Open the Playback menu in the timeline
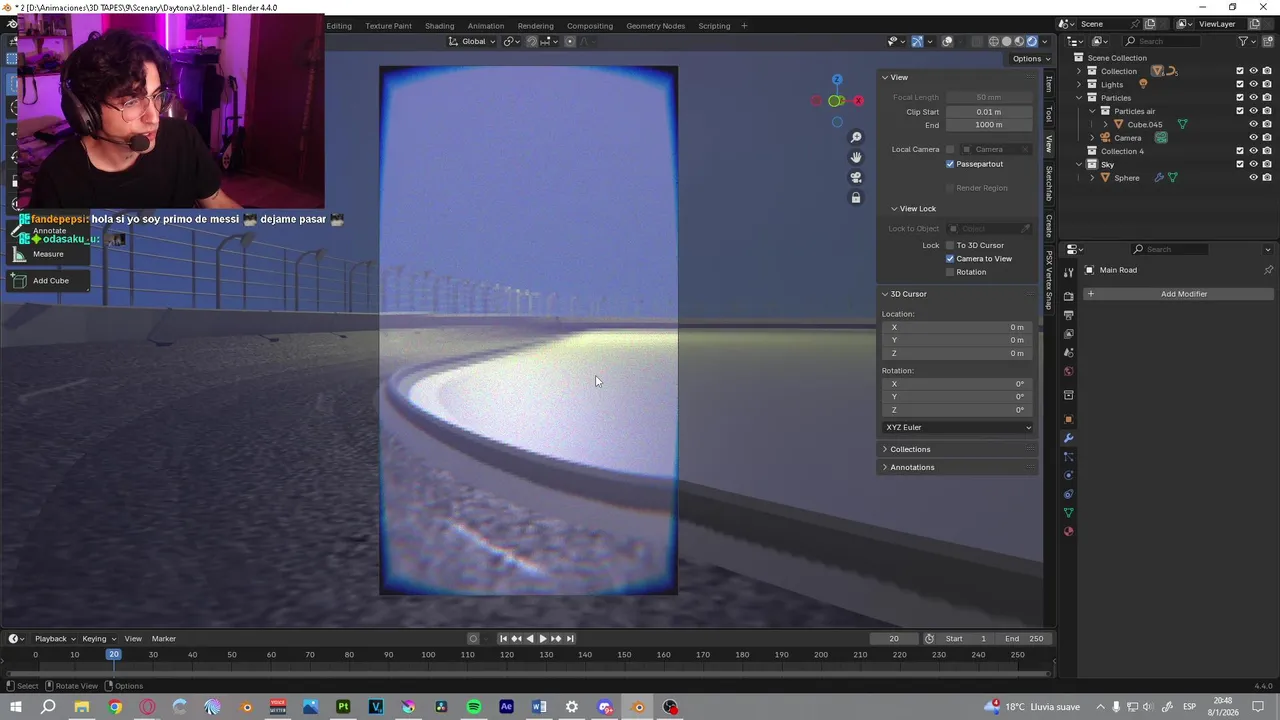This screenshot has height=720, width=1280. [55, 639]
